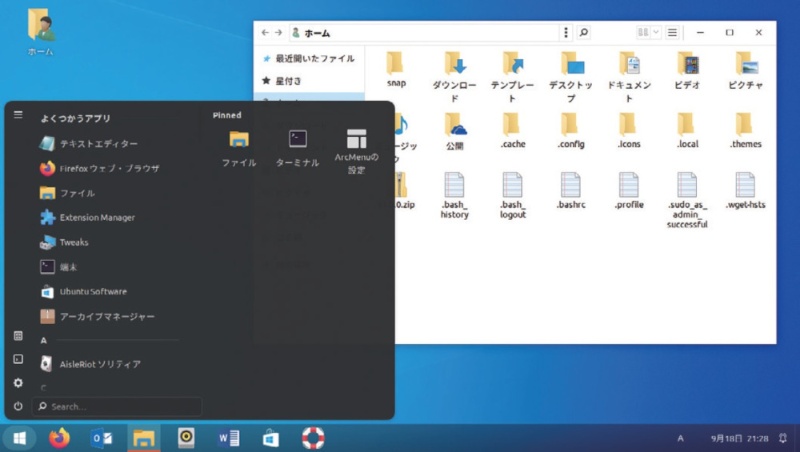Viewport: 800px width, 452px height.
Task: Open the word processor on taskbar
Action: [x=229, y=438]
